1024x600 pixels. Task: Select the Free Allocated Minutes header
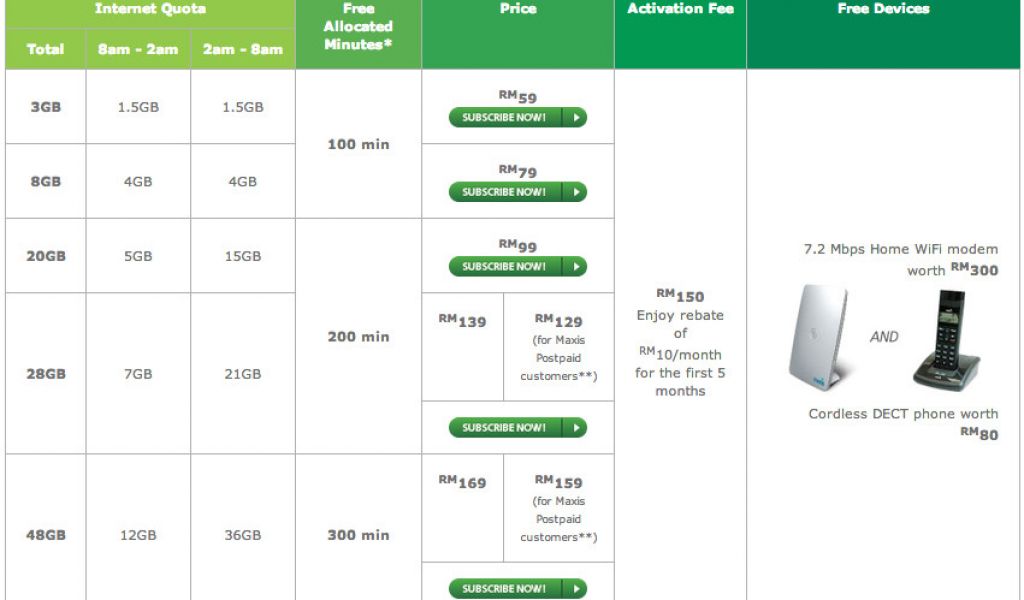pyautogui.click(x=358, y=27)
